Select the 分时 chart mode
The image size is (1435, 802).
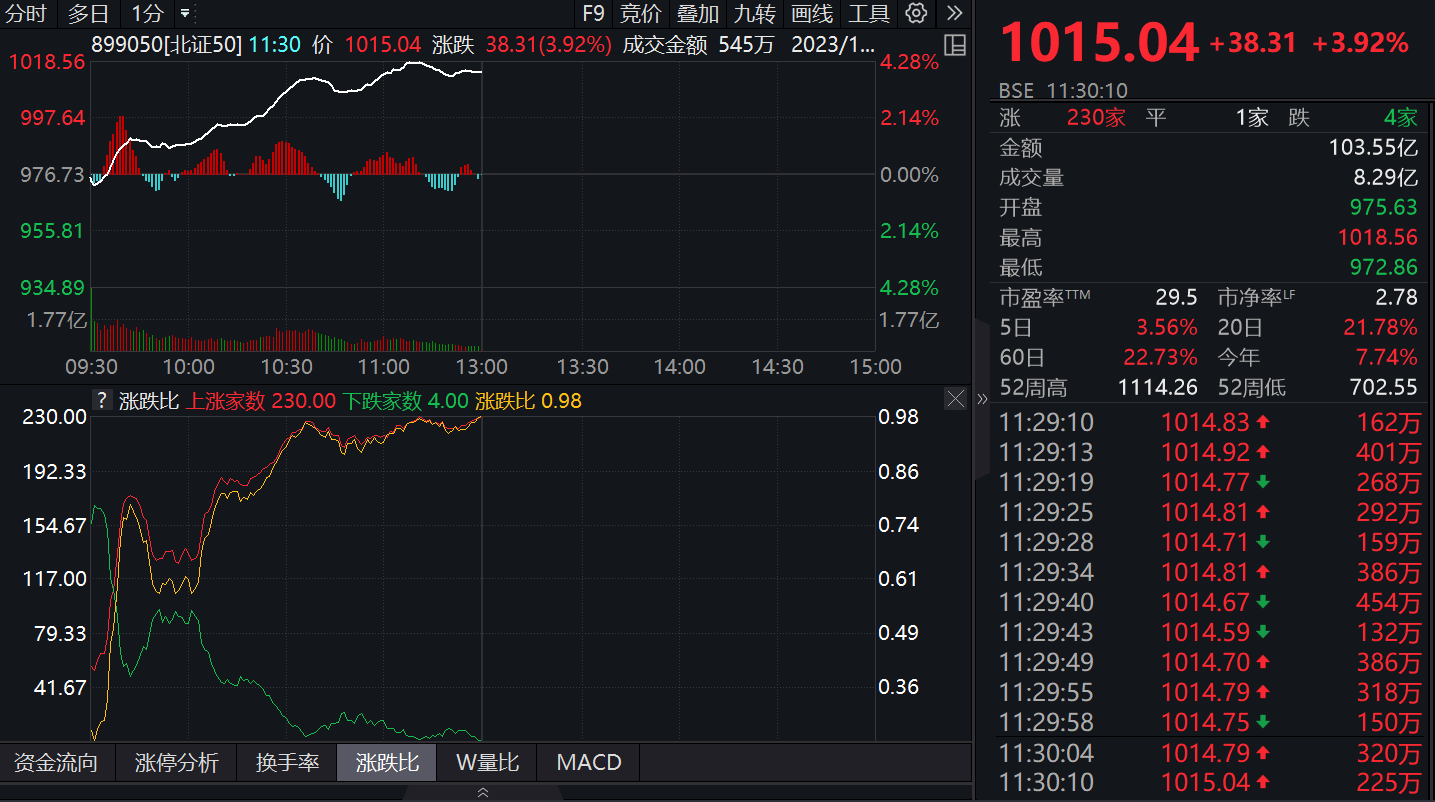[25, 13]
